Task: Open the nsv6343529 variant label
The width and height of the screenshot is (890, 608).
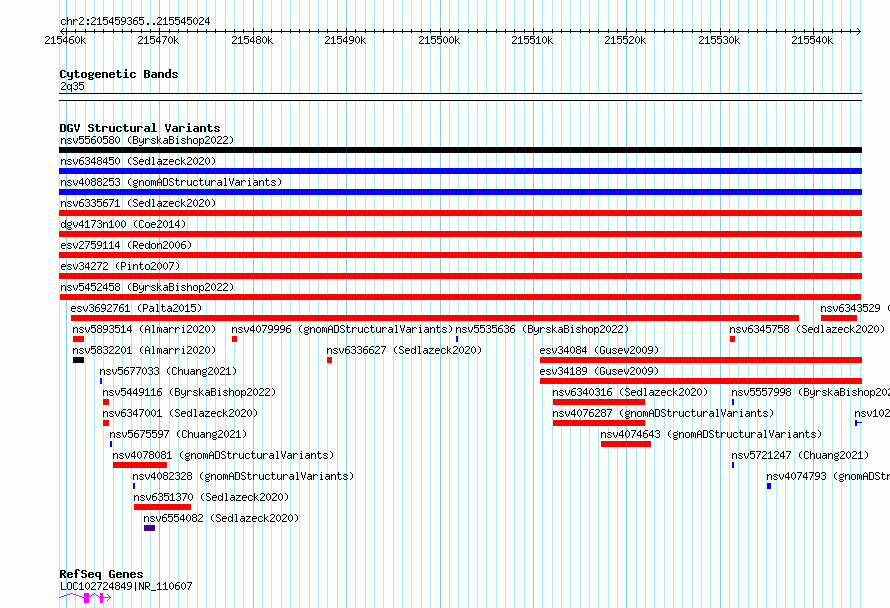Action: 855,308
